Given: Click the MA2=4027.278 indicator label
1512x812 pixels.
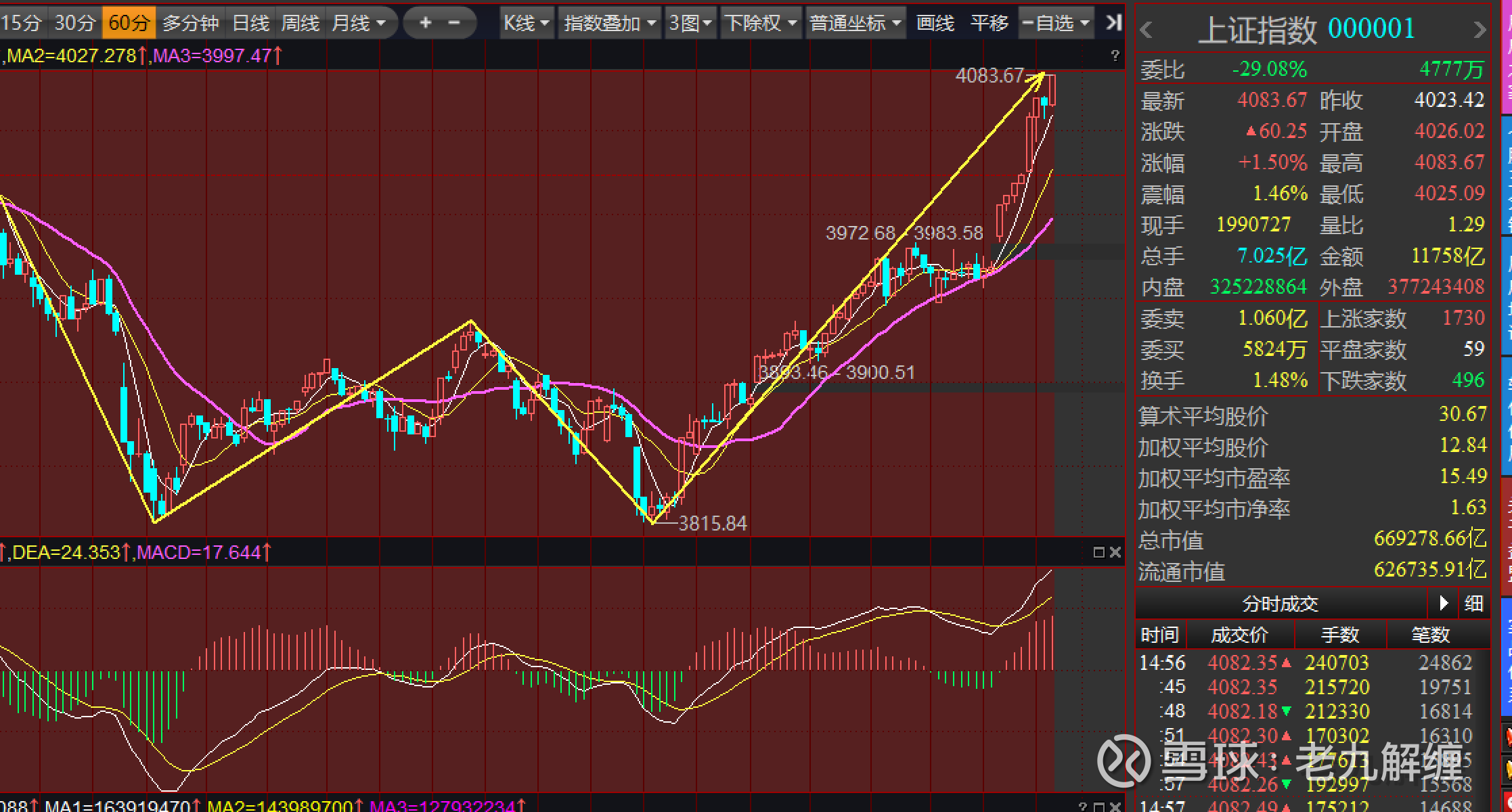Looking at the screenshot, I should pos(73,55).
